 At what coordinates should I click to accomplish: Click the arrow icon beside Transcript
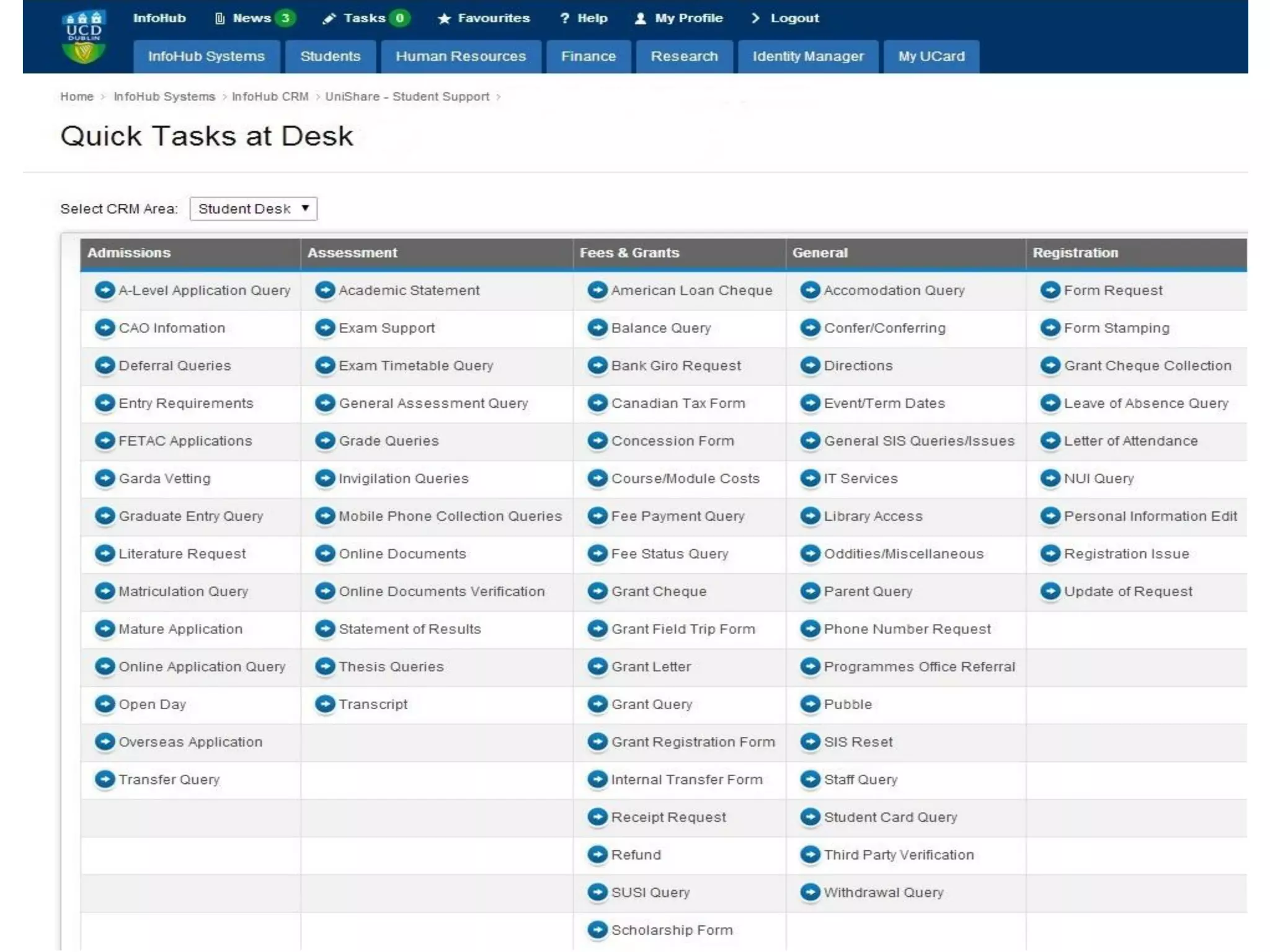[x=324, y=704]
